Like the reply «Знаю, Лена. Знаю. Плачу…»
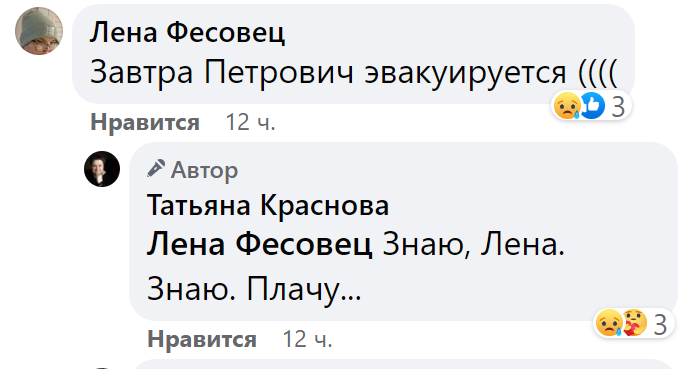 [202, 340]
